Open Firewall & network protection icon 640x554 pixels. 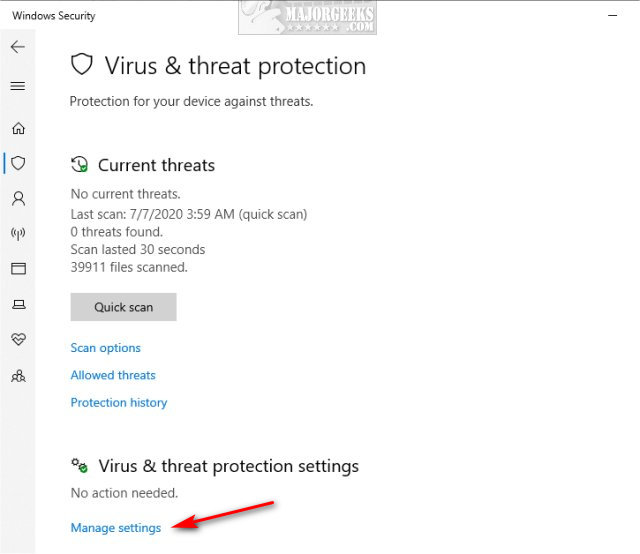18,234
